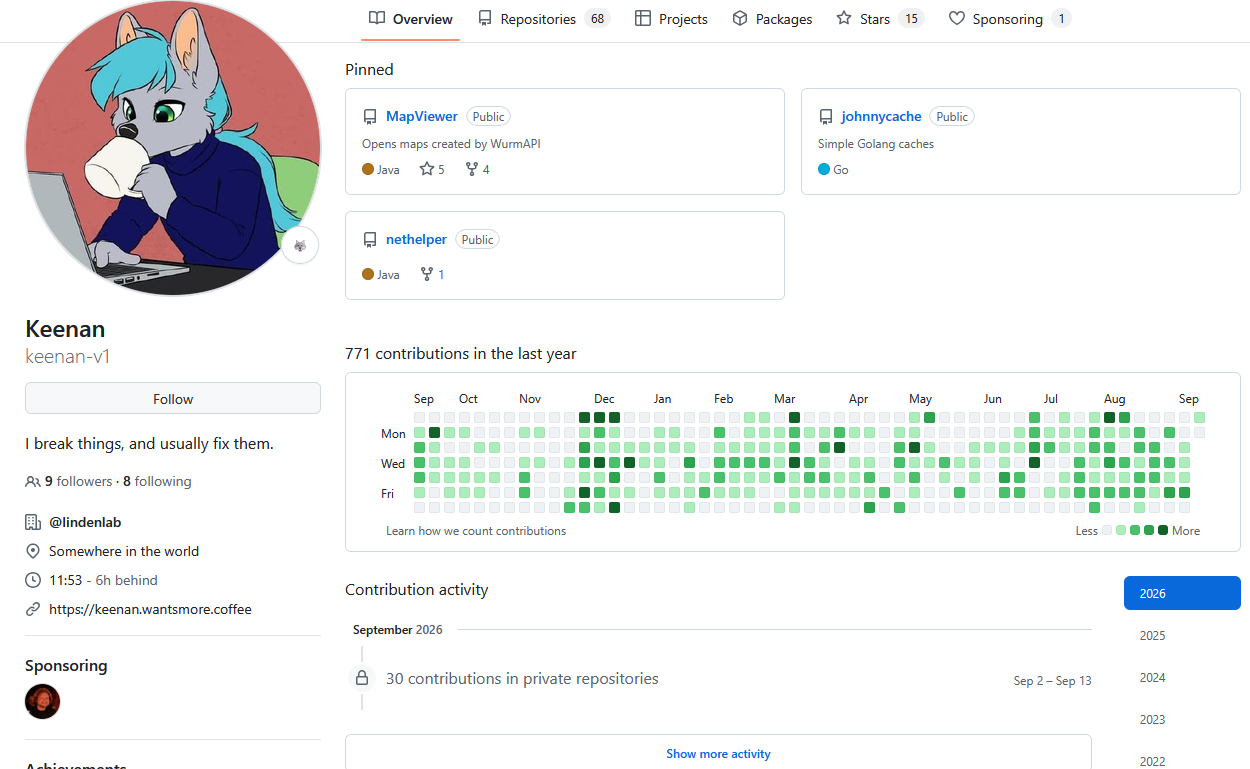
Task: Click the link icon beside the website URL
Action: [33, 609]
